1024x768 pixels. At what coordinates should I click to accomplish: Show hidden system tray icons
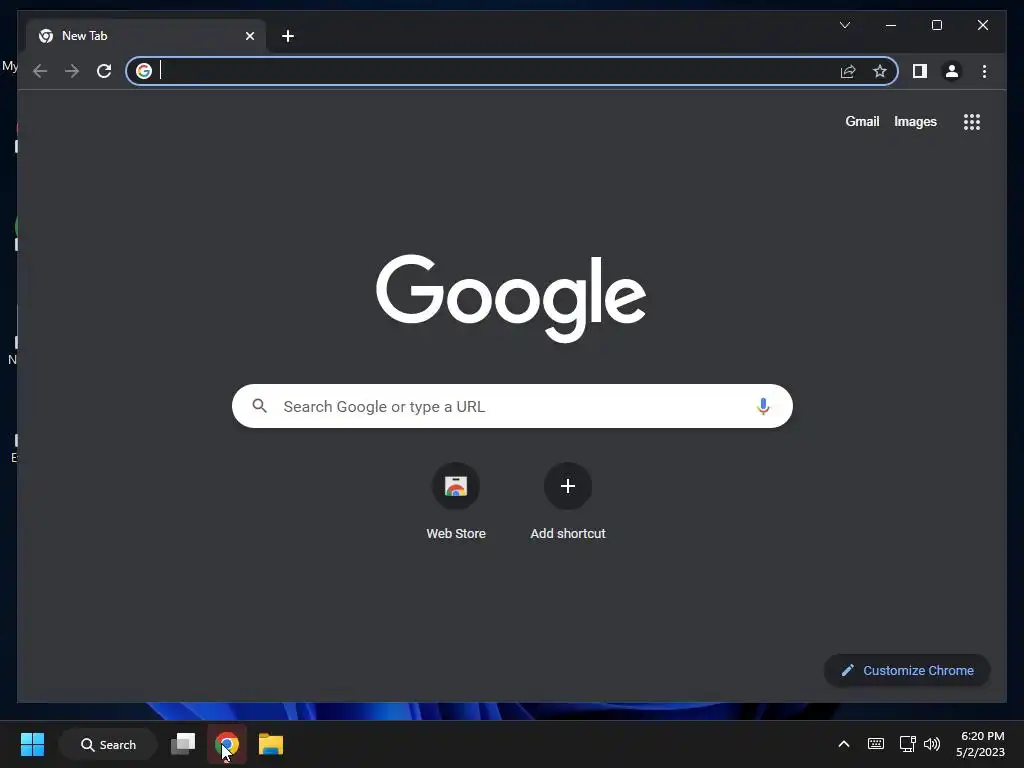pyautogui.click(x=844, y=744)
